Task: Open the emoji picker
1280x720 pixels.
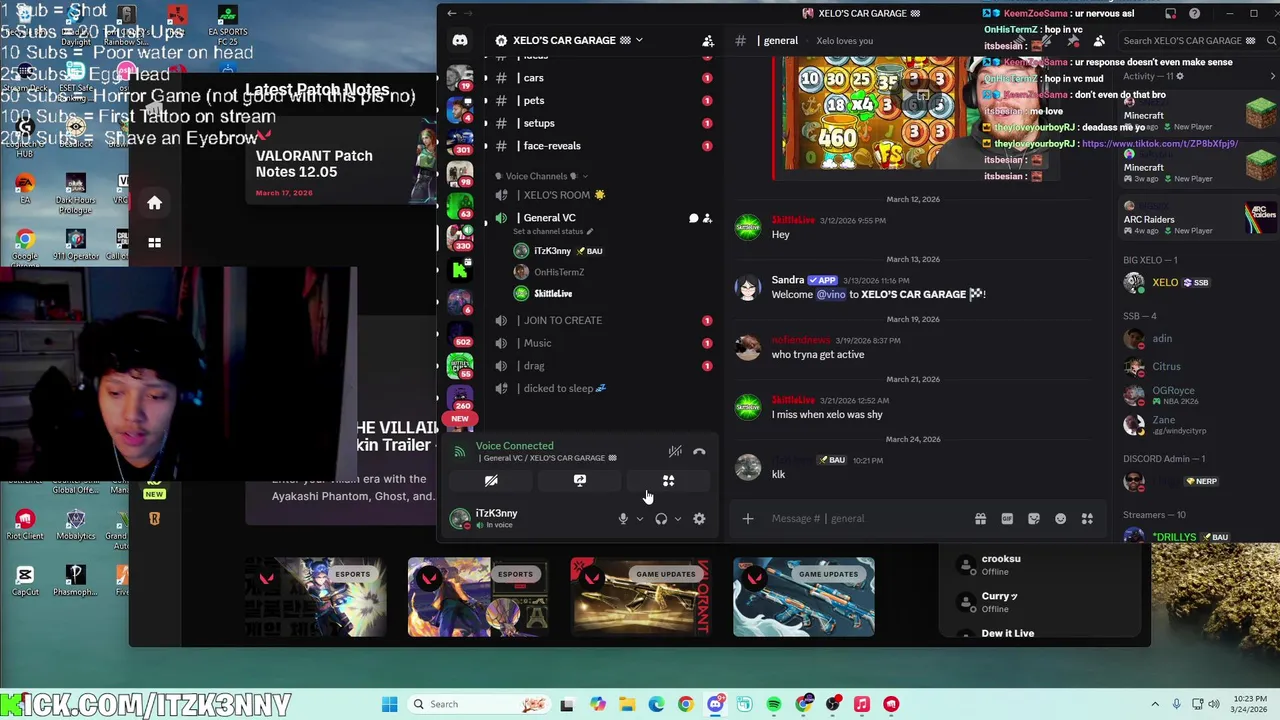Action: click(1060, 519)
